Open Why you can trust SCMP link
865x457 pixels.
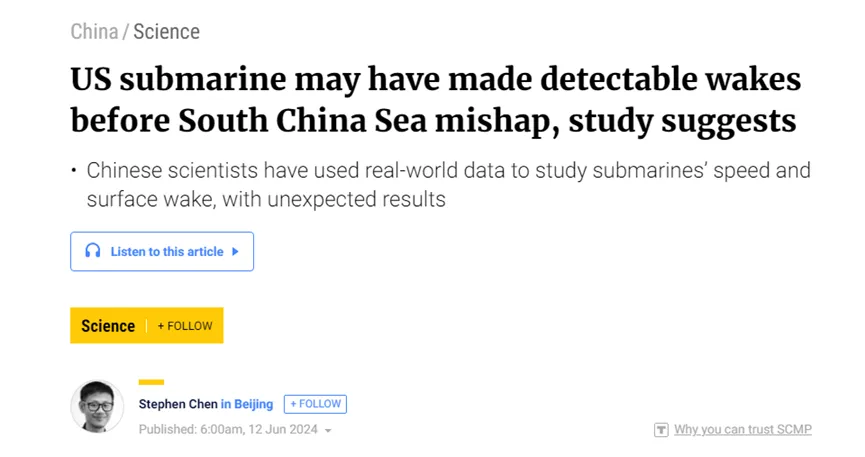pyautogui.click(x=743, y=429)
